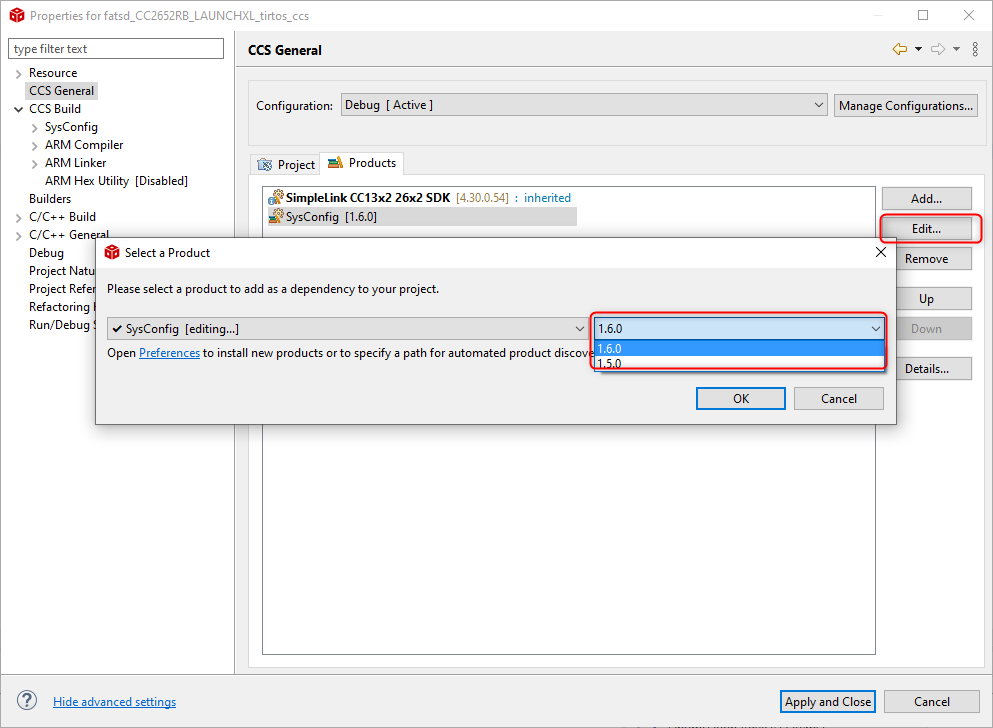This screenshot has width=993, height=728.
Task: Select Builders in the tree
Action: tap(50, 199)
